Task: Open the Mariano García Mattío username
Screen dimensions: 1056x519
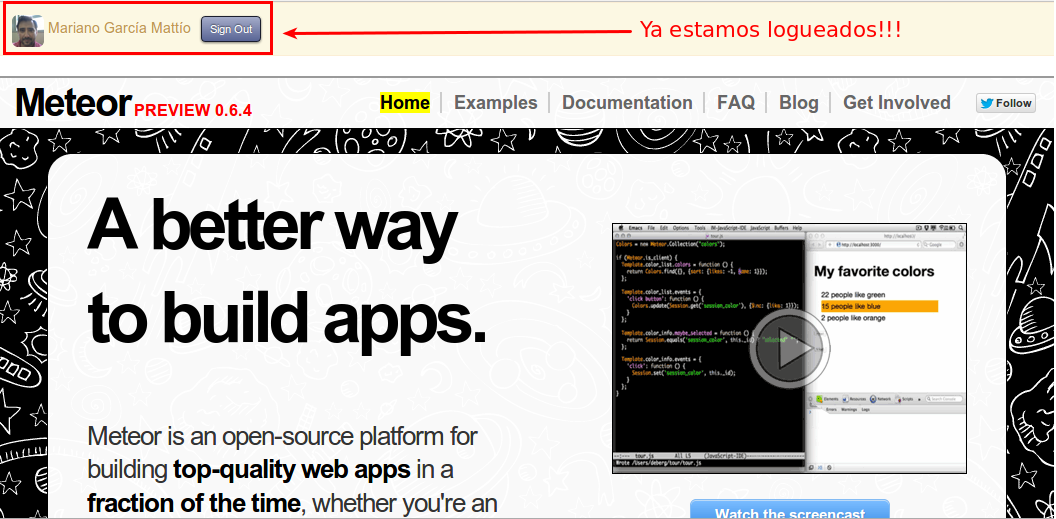Action: tap(119, 29)
